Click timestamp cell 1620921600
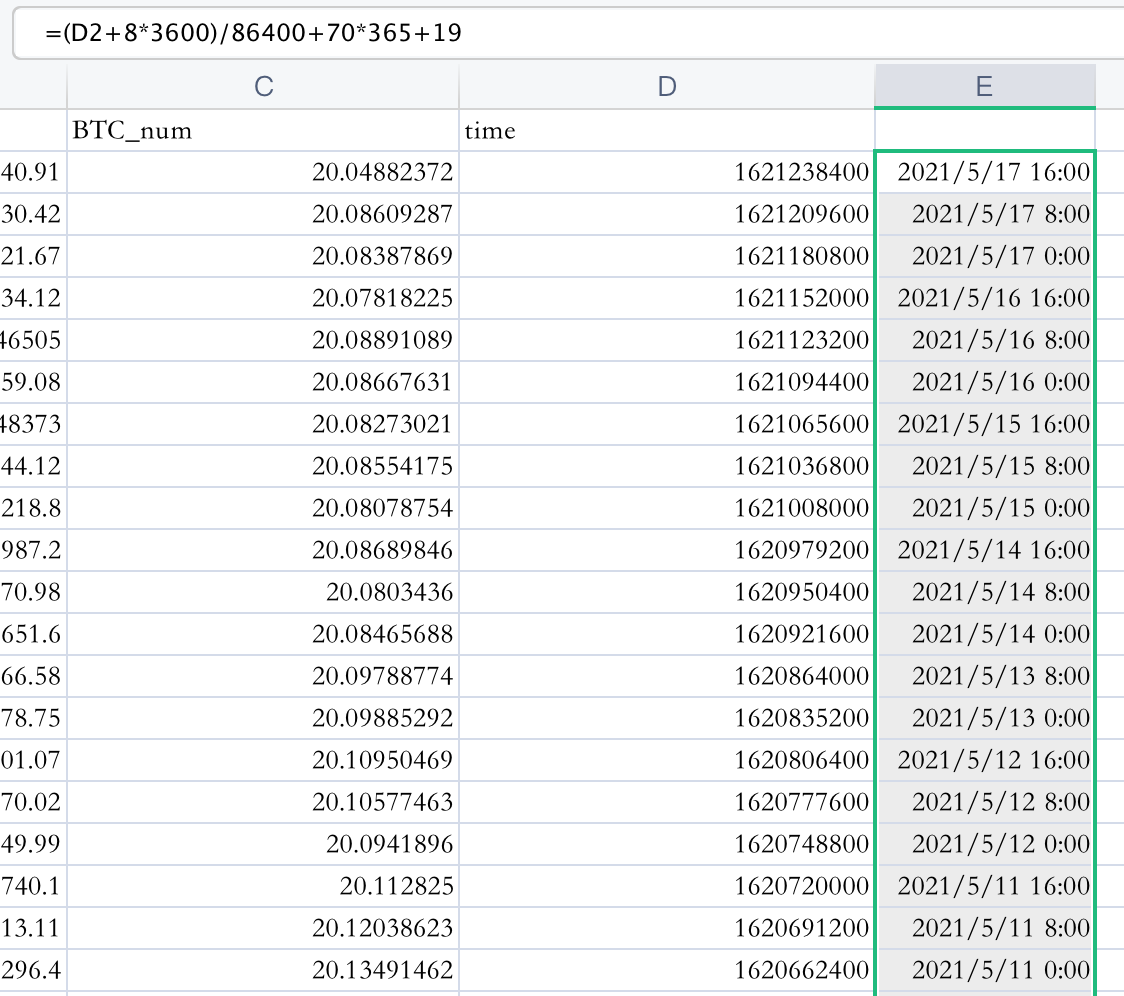 point(667,634)
